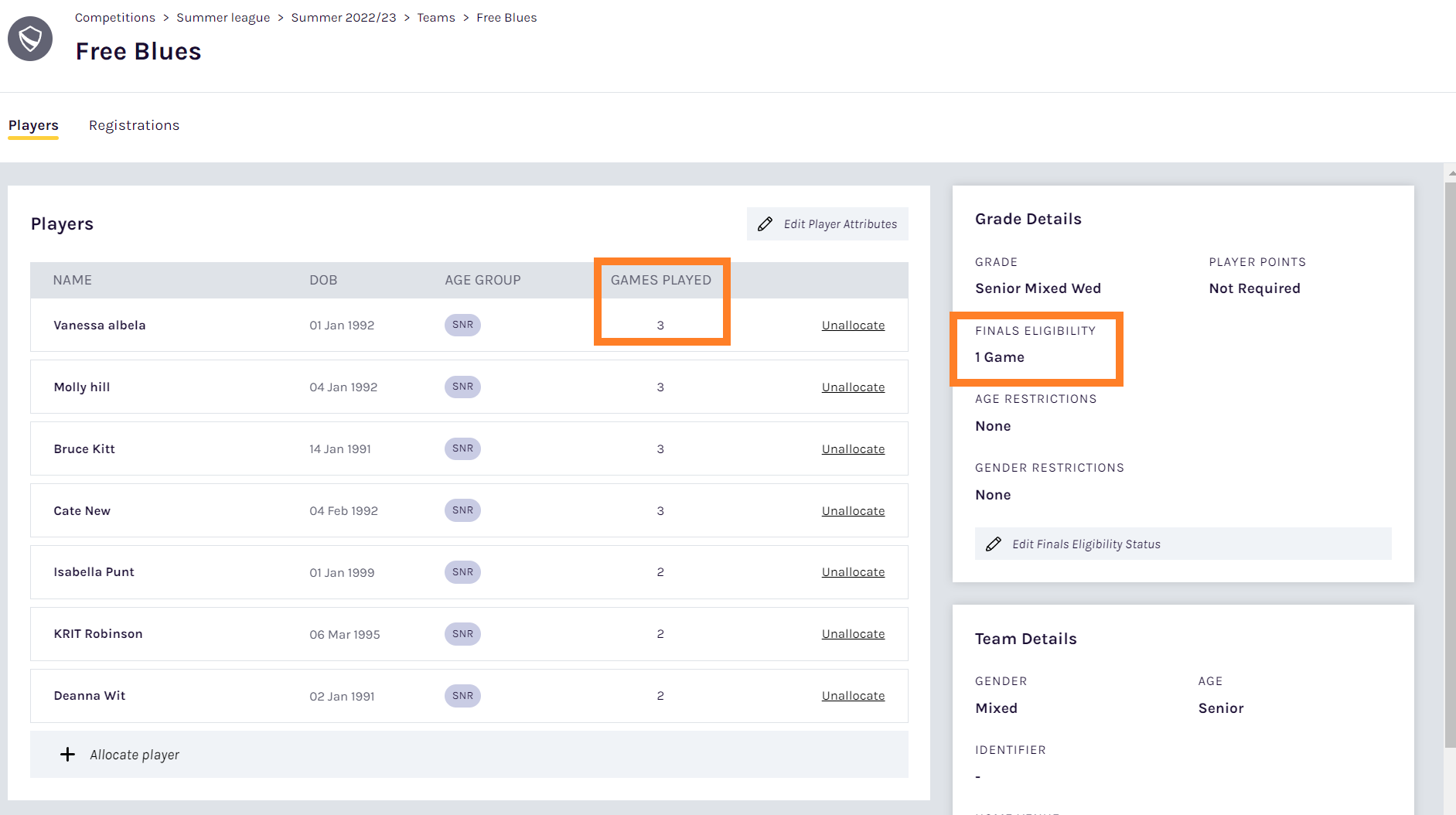This screenshot has height=815, width=1456.
Task: Open Competitions breadcrumb link
Action: pos(115,18)
